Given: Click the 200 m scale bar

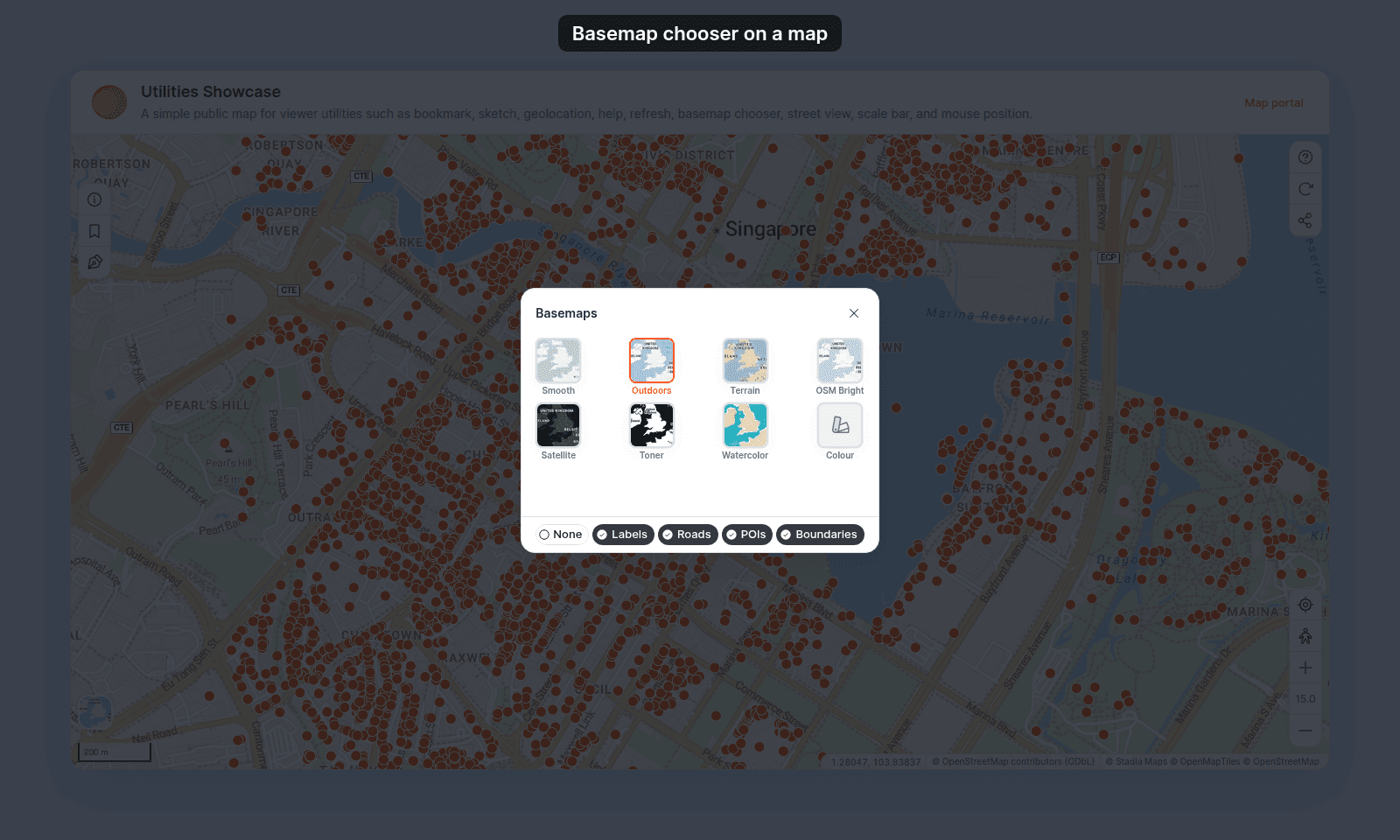Looking at the screenshot, I should [115, 752].
